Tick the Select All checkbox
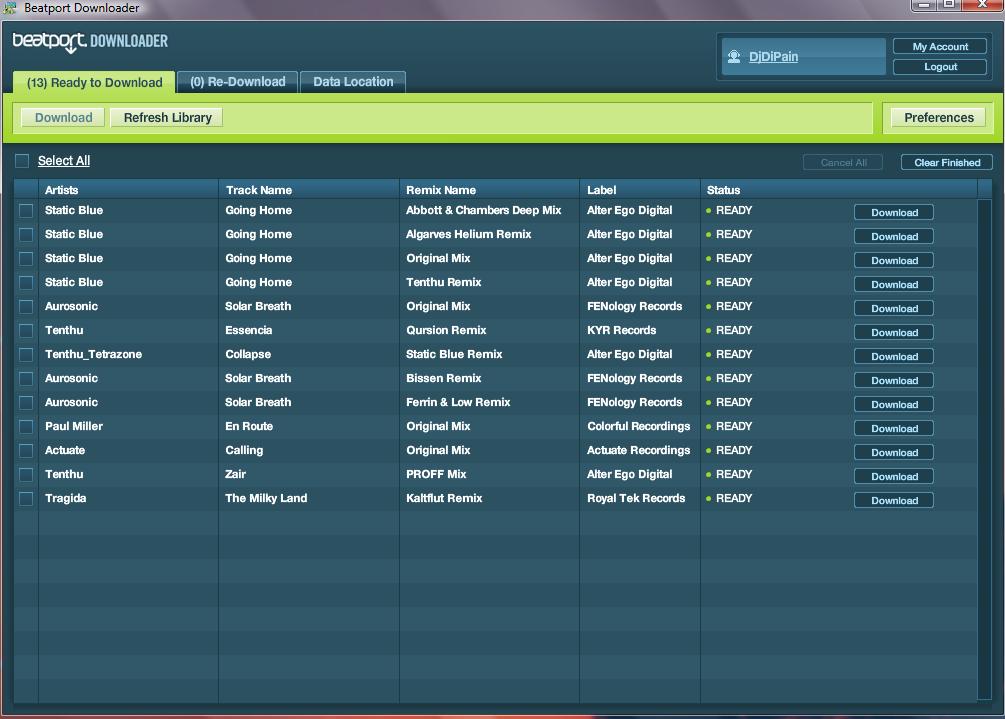This screenshot has height=719, width=1005. [x=22, y=161]
